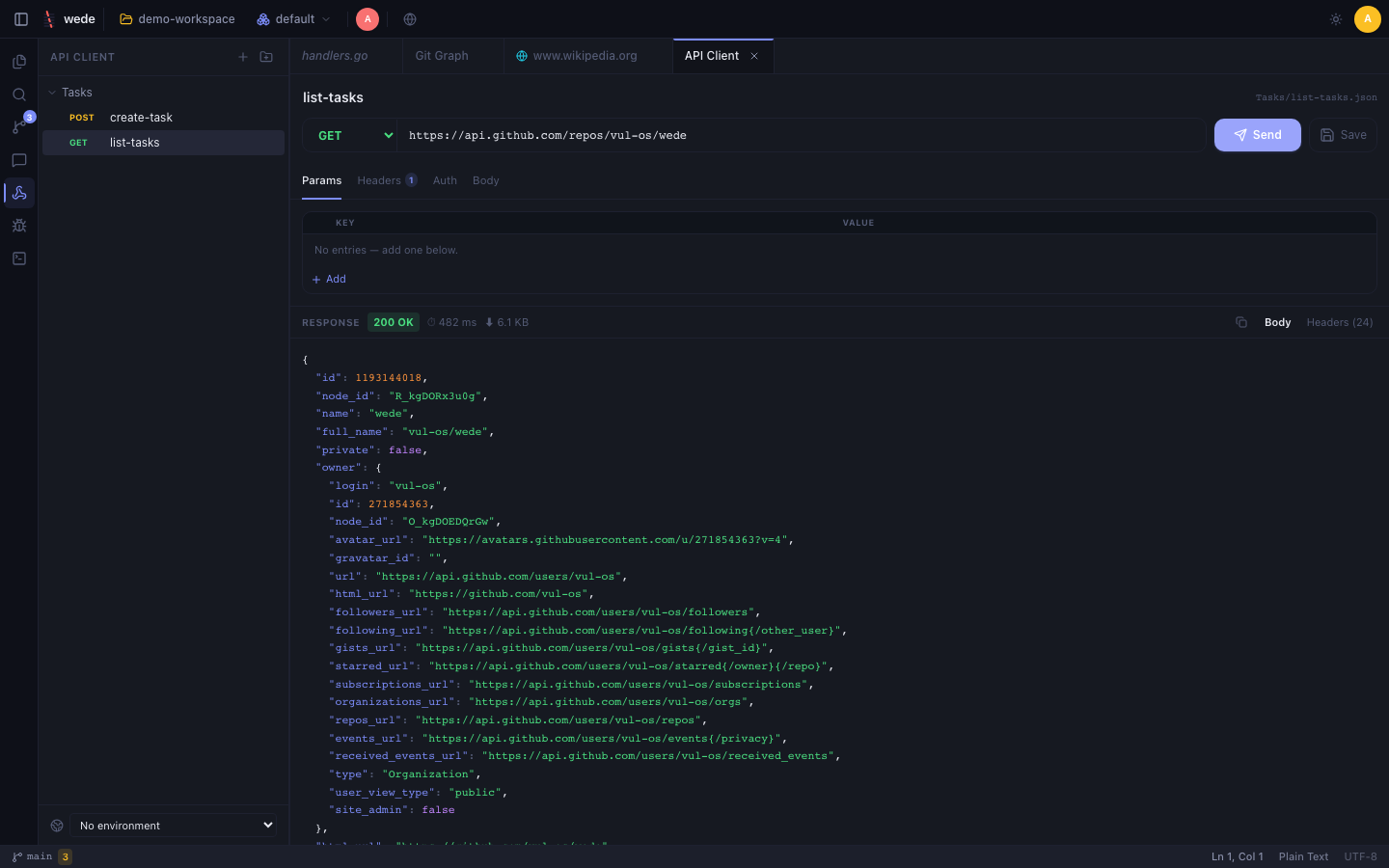Viewport: 1389px width, 868px height.
Task: Select the list-tasks GET request
Action: (163, 143)
